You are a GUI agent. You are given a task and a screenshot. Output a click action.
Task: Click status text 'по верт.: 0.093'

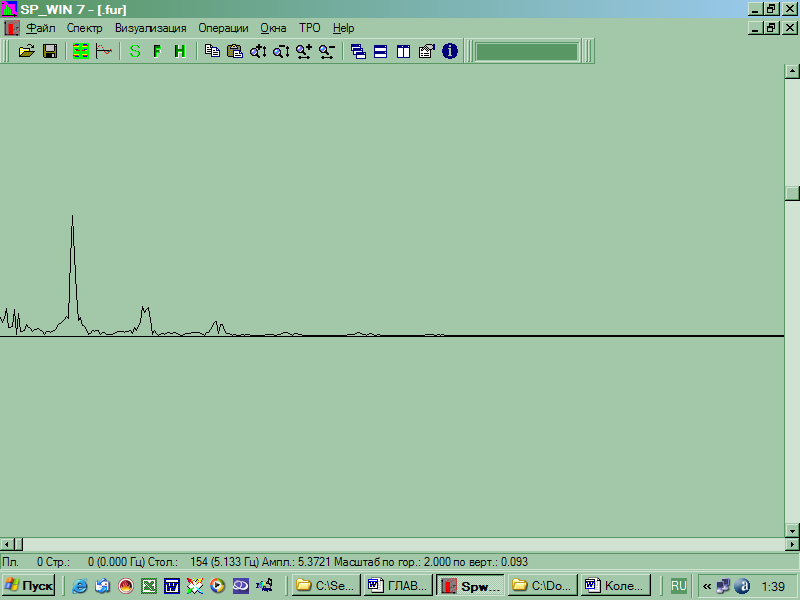[491, 562]
